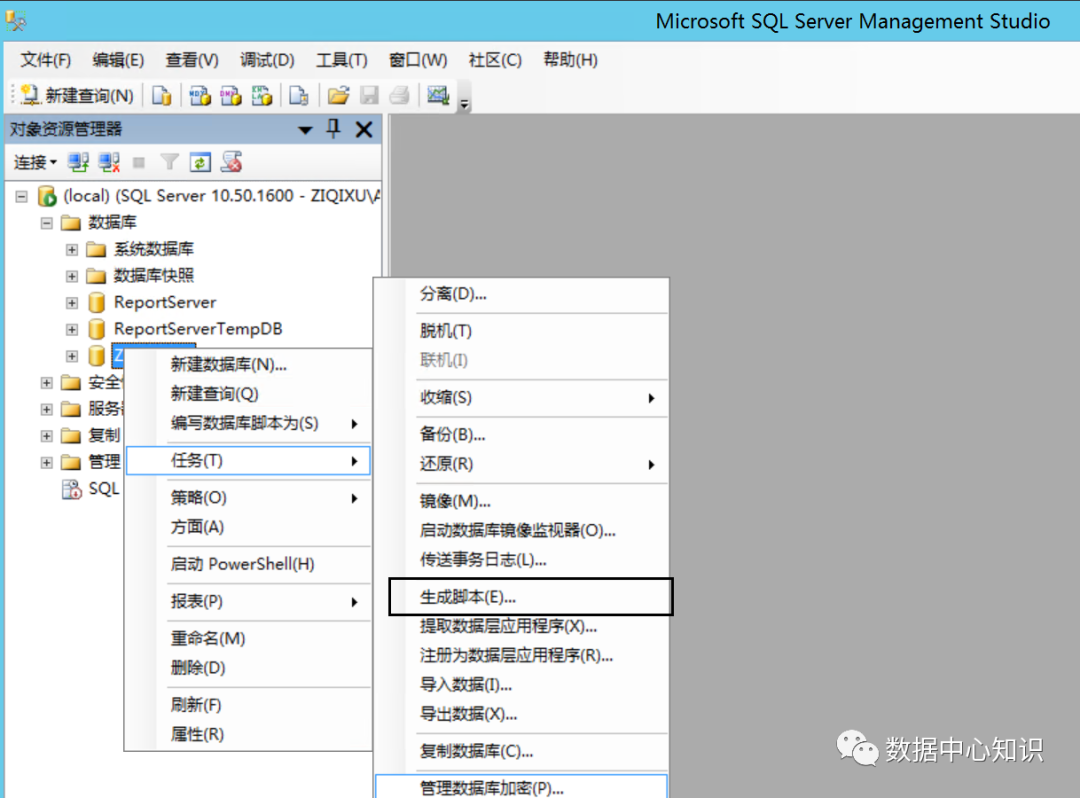Image resolution: width=1080 pixels, height=798 pixels.
Task: Click the Analysis Services DMX query icon
Action: (231, 95)
